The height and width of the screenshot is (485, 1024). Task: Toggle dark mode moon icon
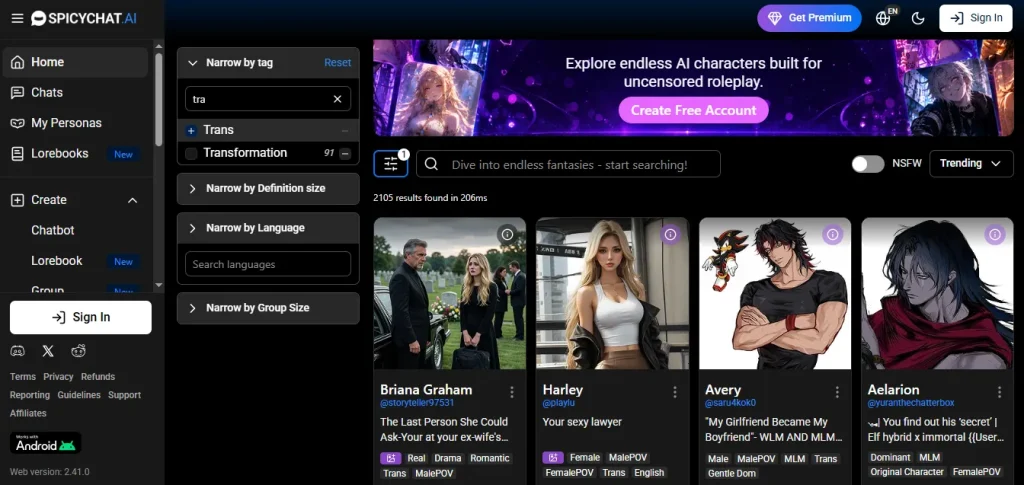(918, 18)
